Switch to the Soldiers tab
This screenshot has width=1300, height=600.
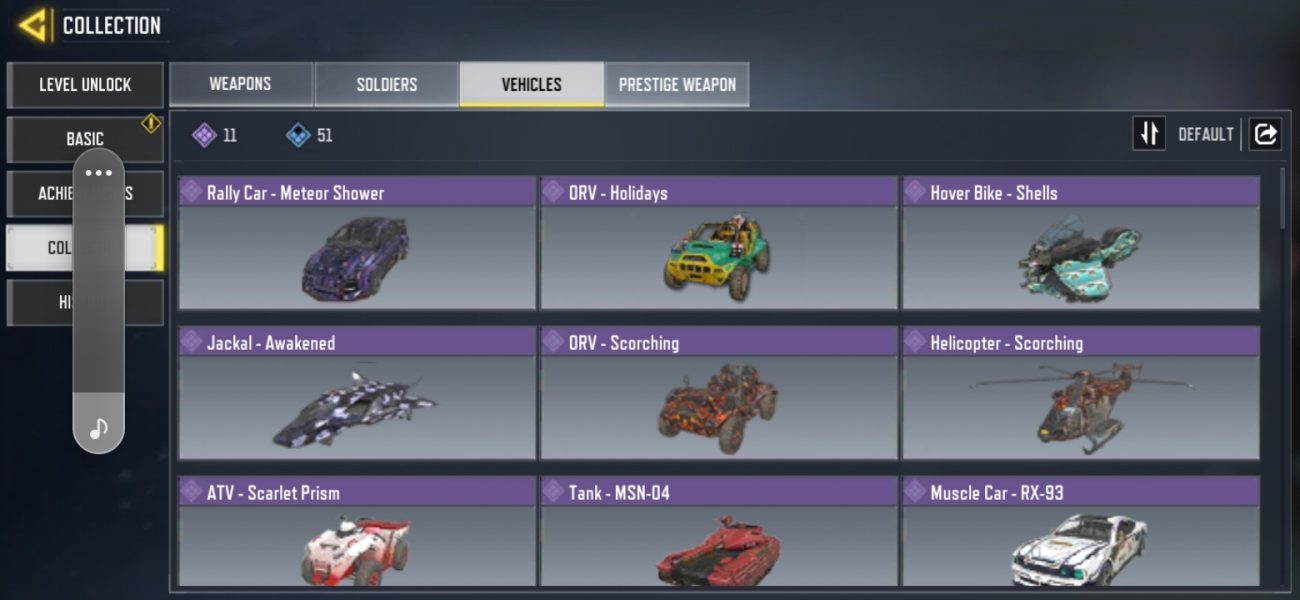tap(387, 84)
